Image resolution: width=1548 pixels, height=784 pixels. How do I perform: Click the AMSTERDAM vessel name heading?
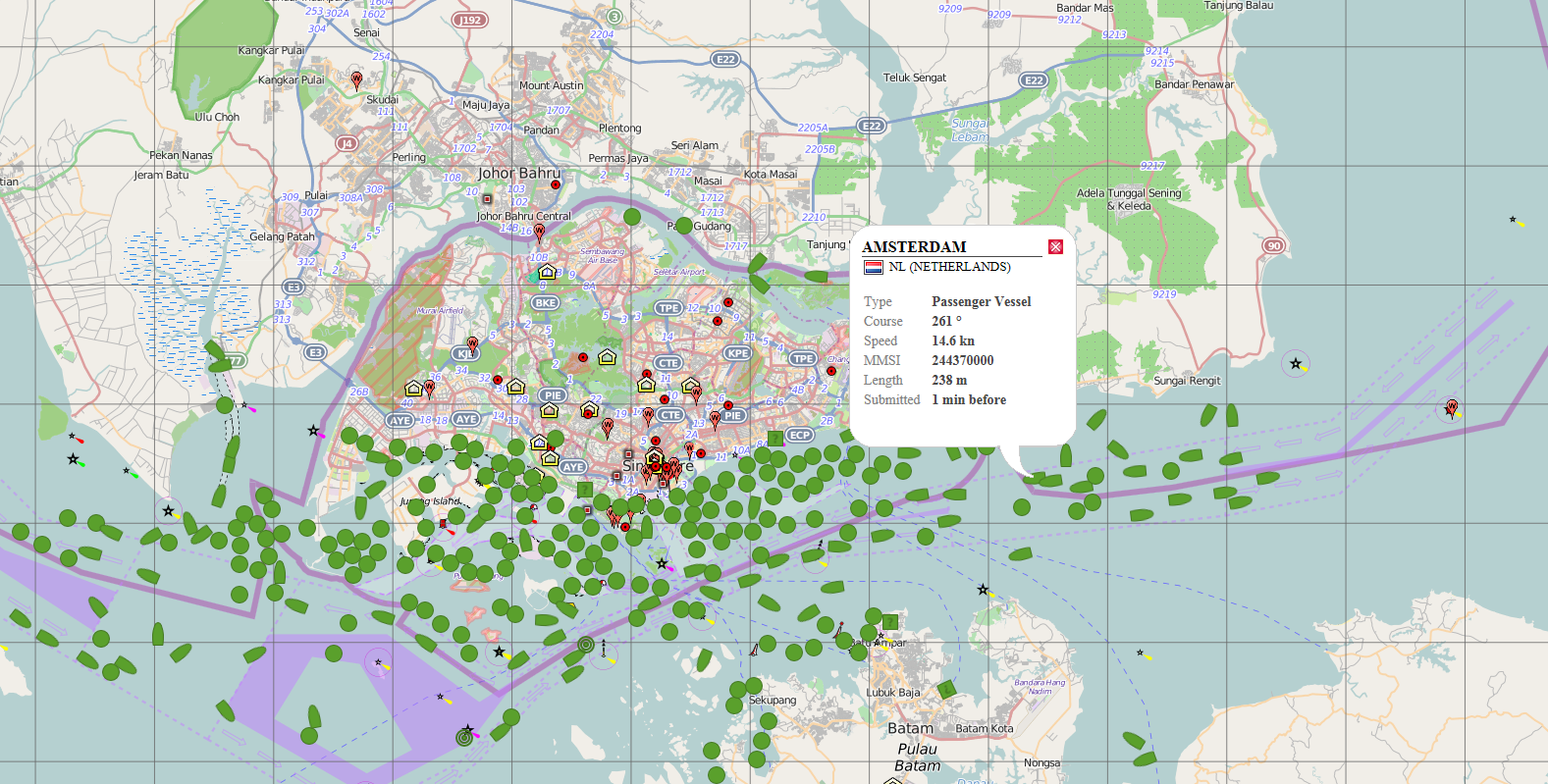(x=914, y=247)
